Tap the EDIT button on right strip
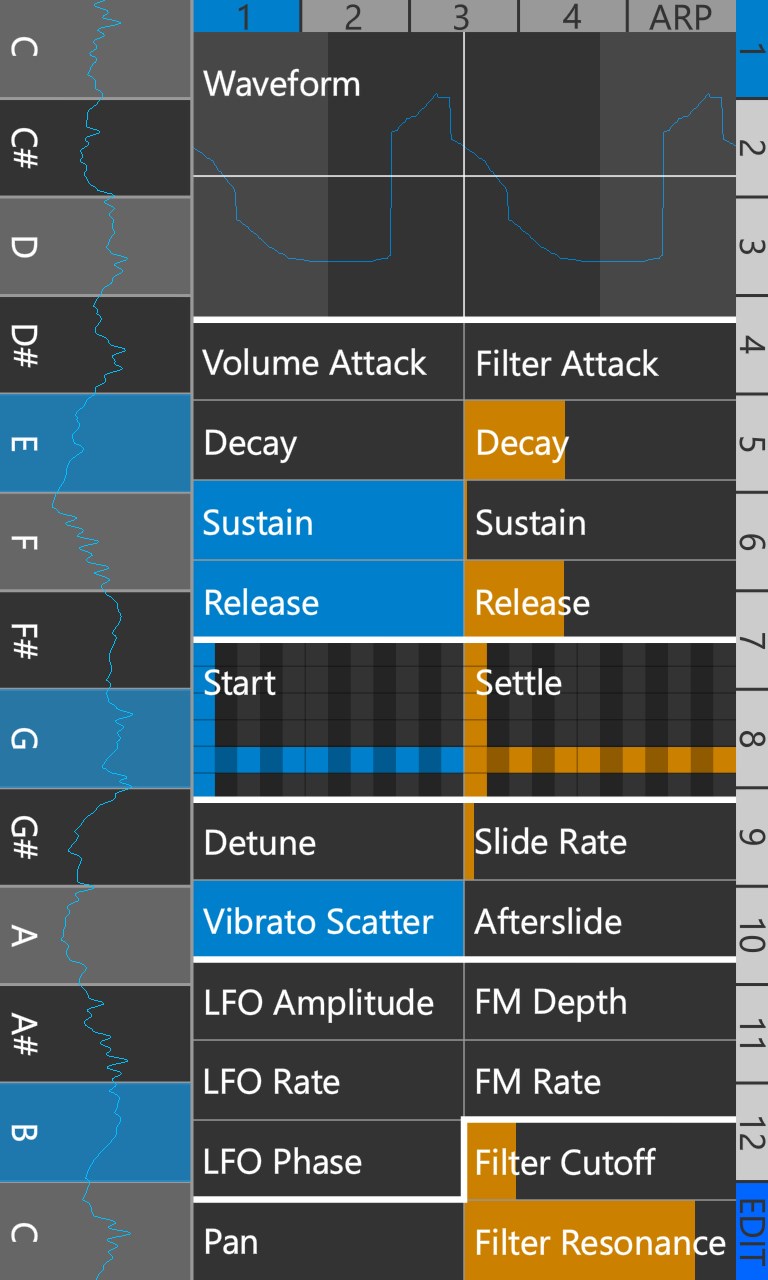This screenshot has width=768, height=1280. (752, 1229)
